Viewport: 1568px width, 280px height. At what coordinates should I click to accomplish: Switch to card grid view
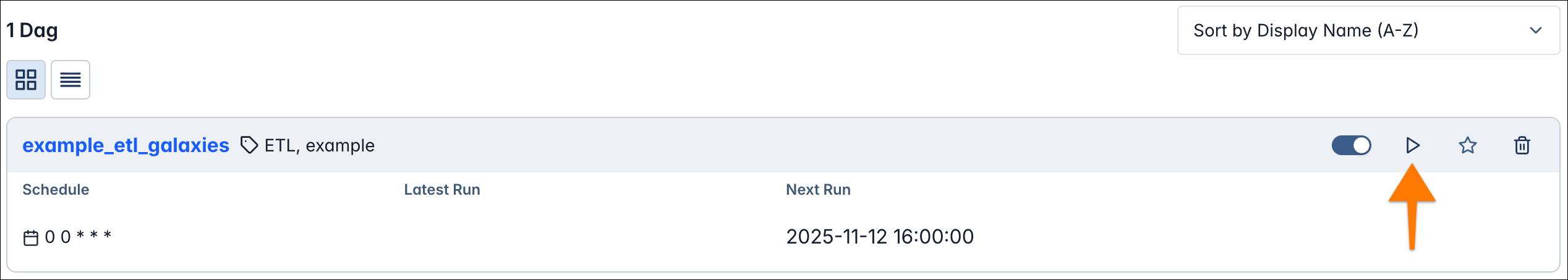26,80
